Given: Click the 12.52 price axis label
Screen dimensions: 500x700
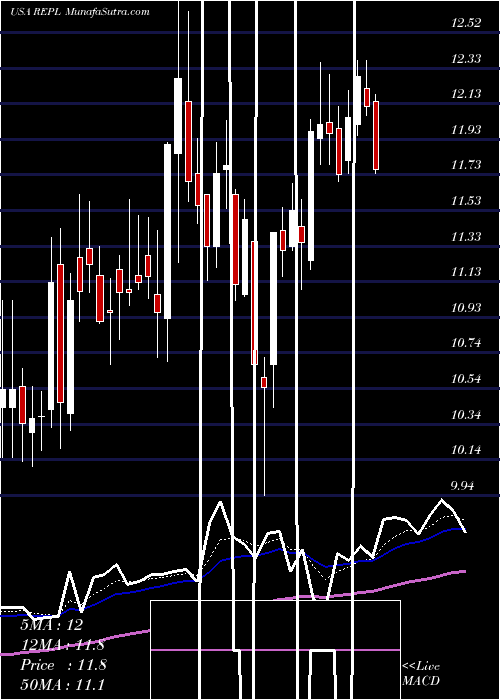Looking at the screenshot, I should tap(466, 23).
